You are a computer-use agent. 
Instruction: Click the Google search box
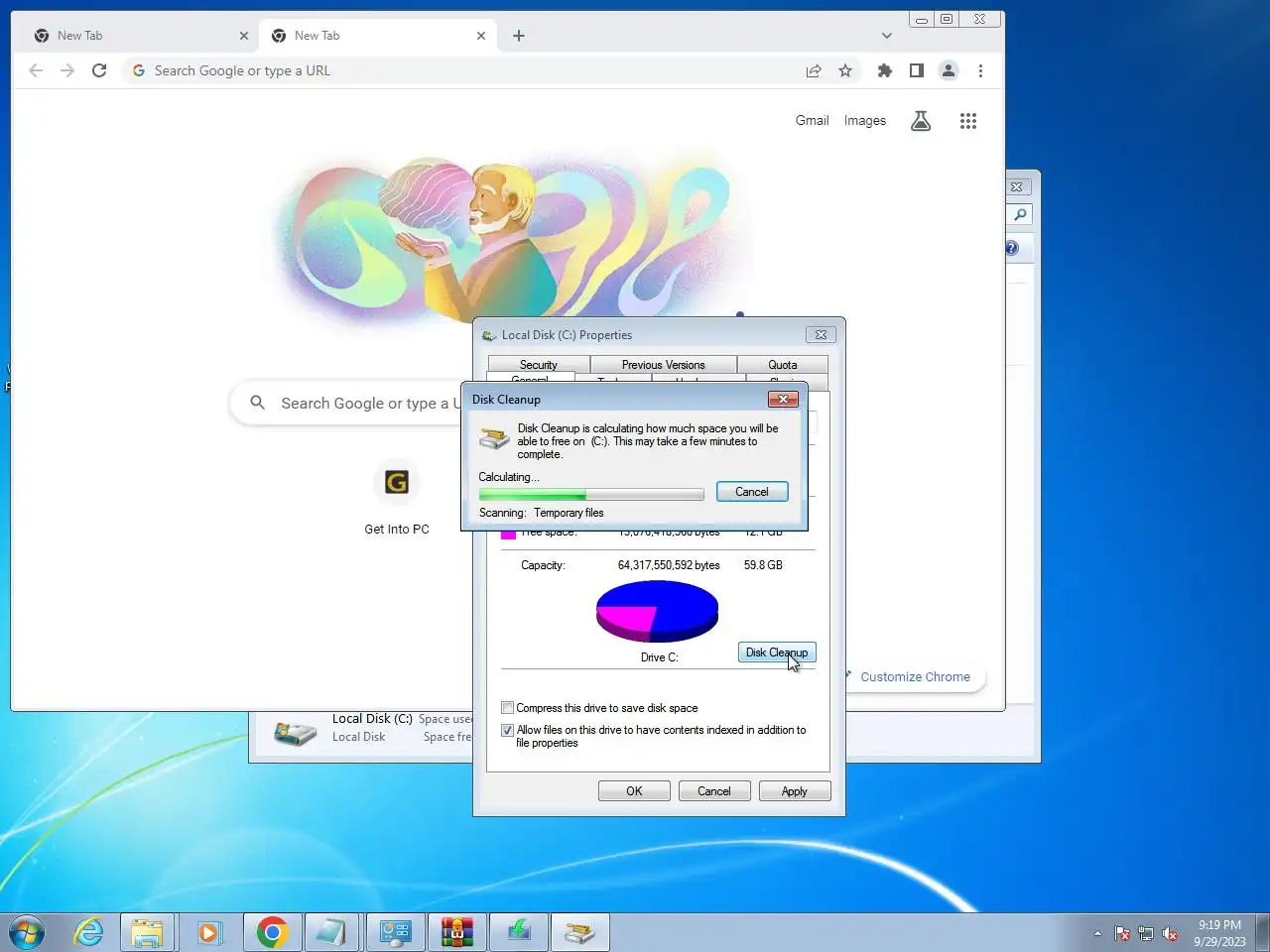[x=347, y=403]
